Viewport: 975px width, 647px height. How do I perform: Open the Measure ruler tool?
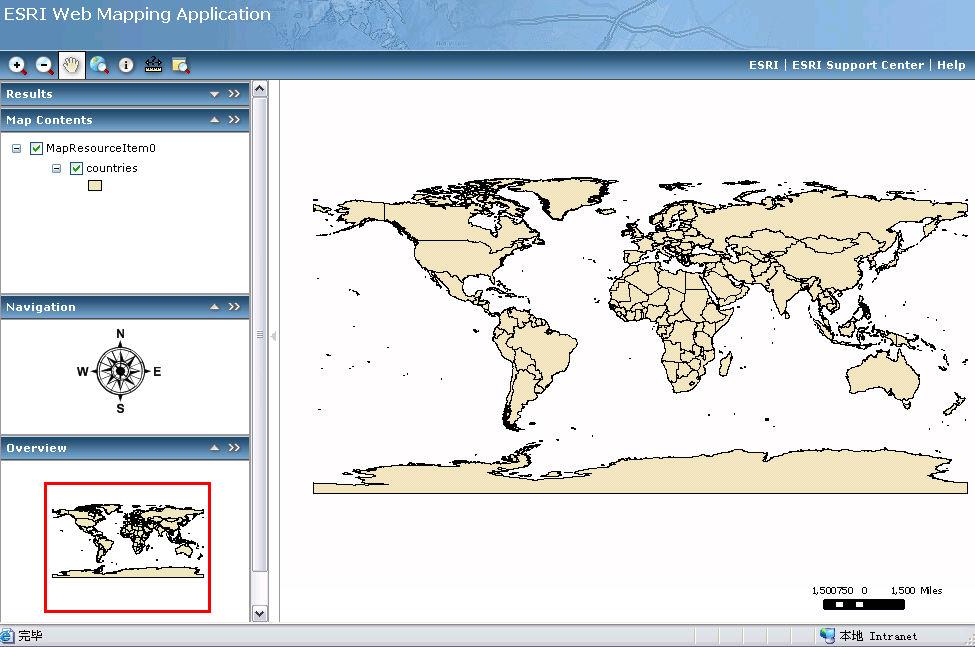click(153, 65)
